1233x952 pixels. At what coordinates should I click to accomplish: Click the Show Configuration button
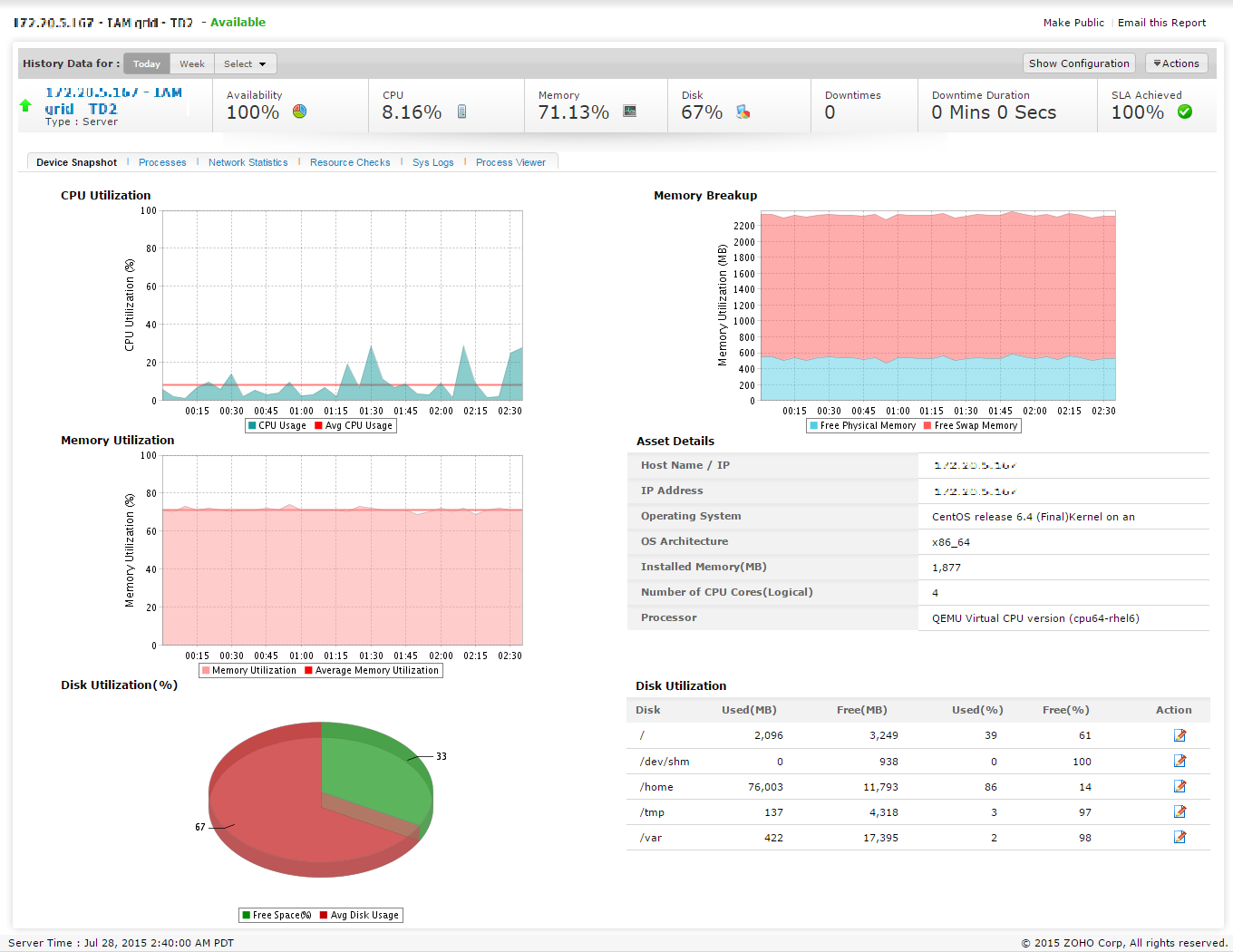pos(1079,63)
